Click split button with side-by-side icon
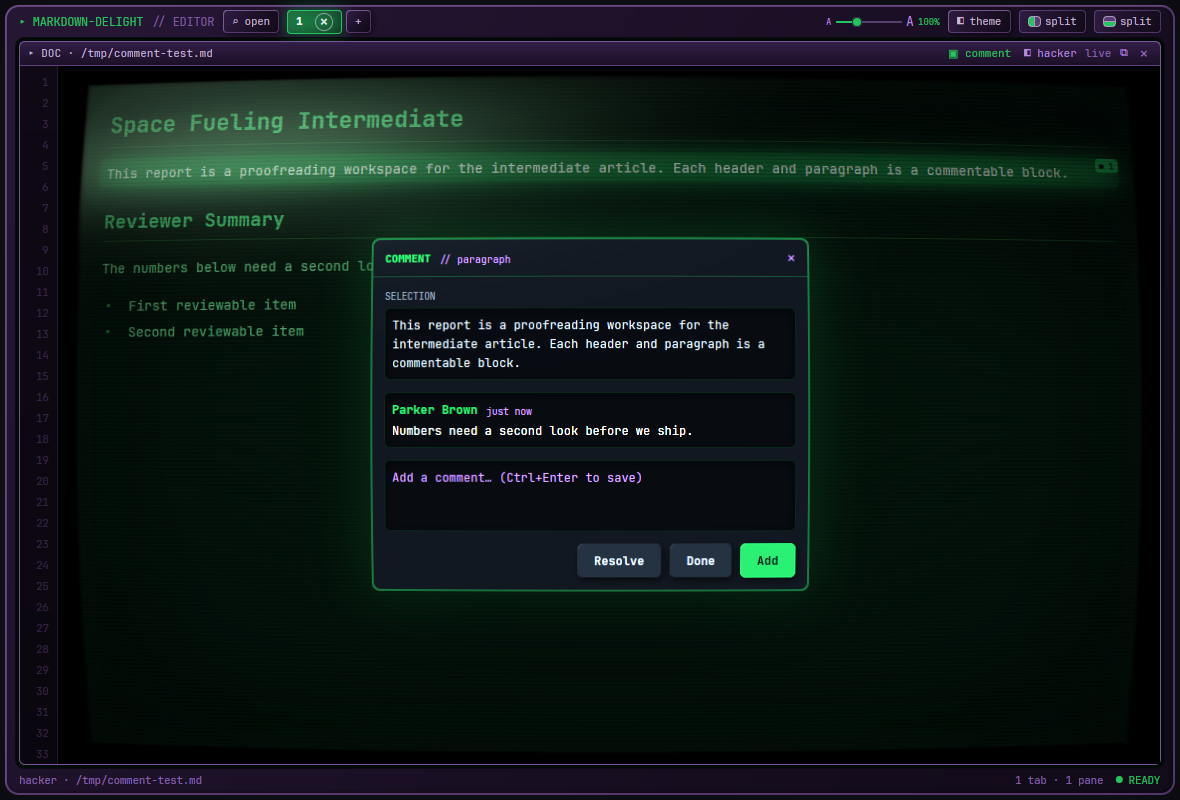Image resolution: width=1180 pixels, height=800 pixels. [x=1052, y=22]
